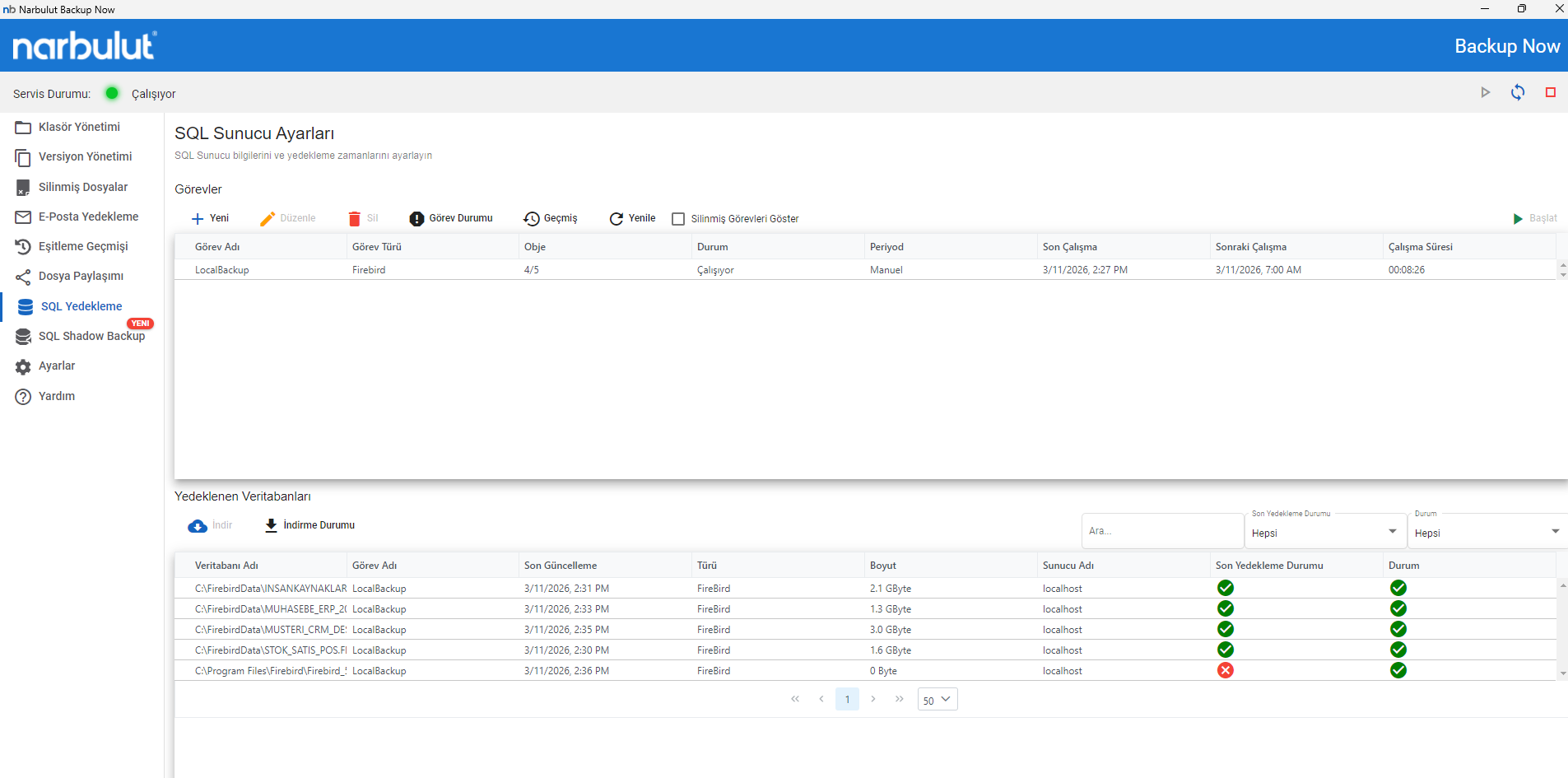Screen dimensions: 1568x778
Task: Sort by Veritabanı Adı column header
Action: coord(226,566)
